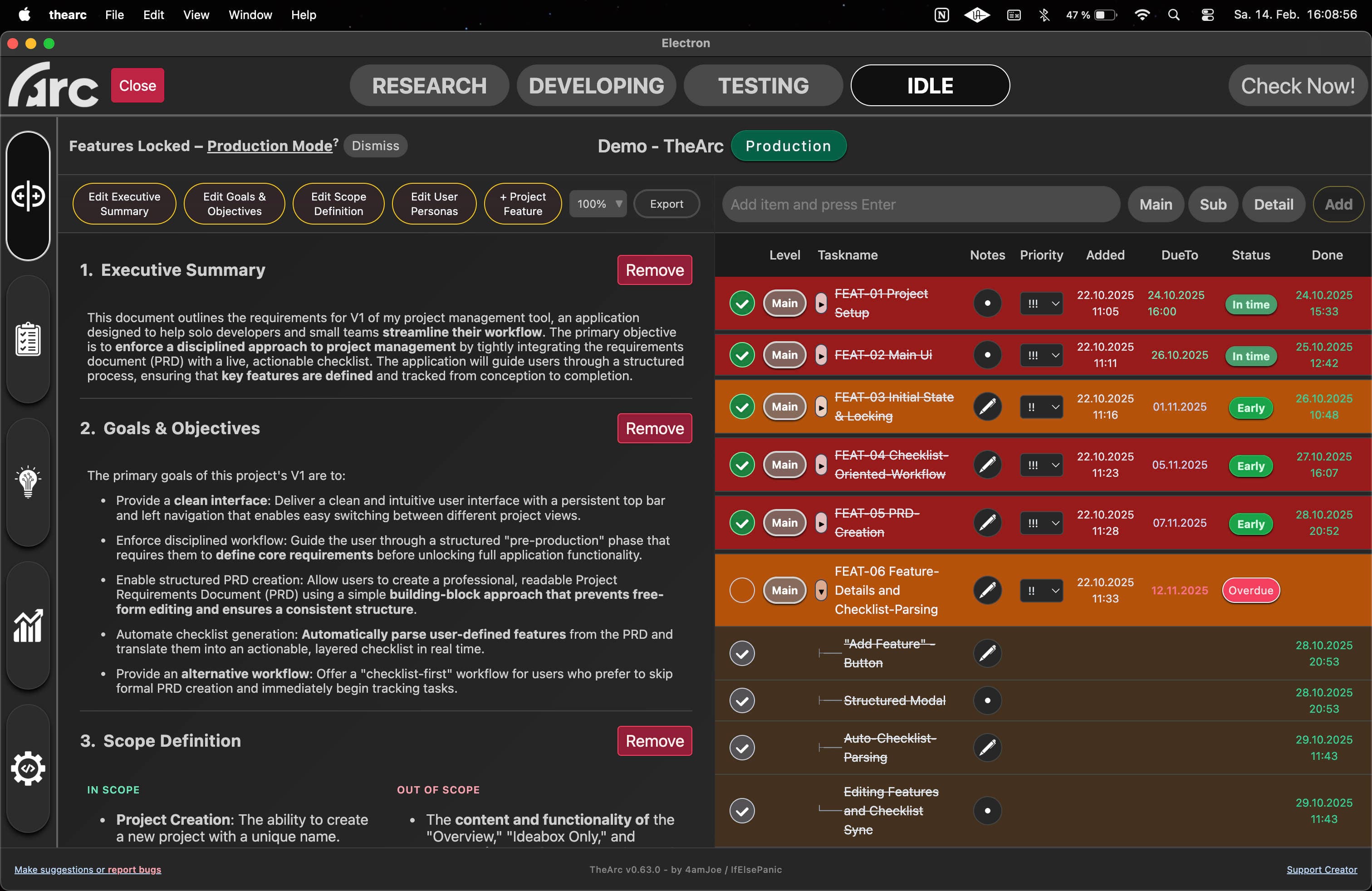Toggle the checkbox beside Structured Modal
Viewport: 1372px width, 891px height.
click(741, 700)
